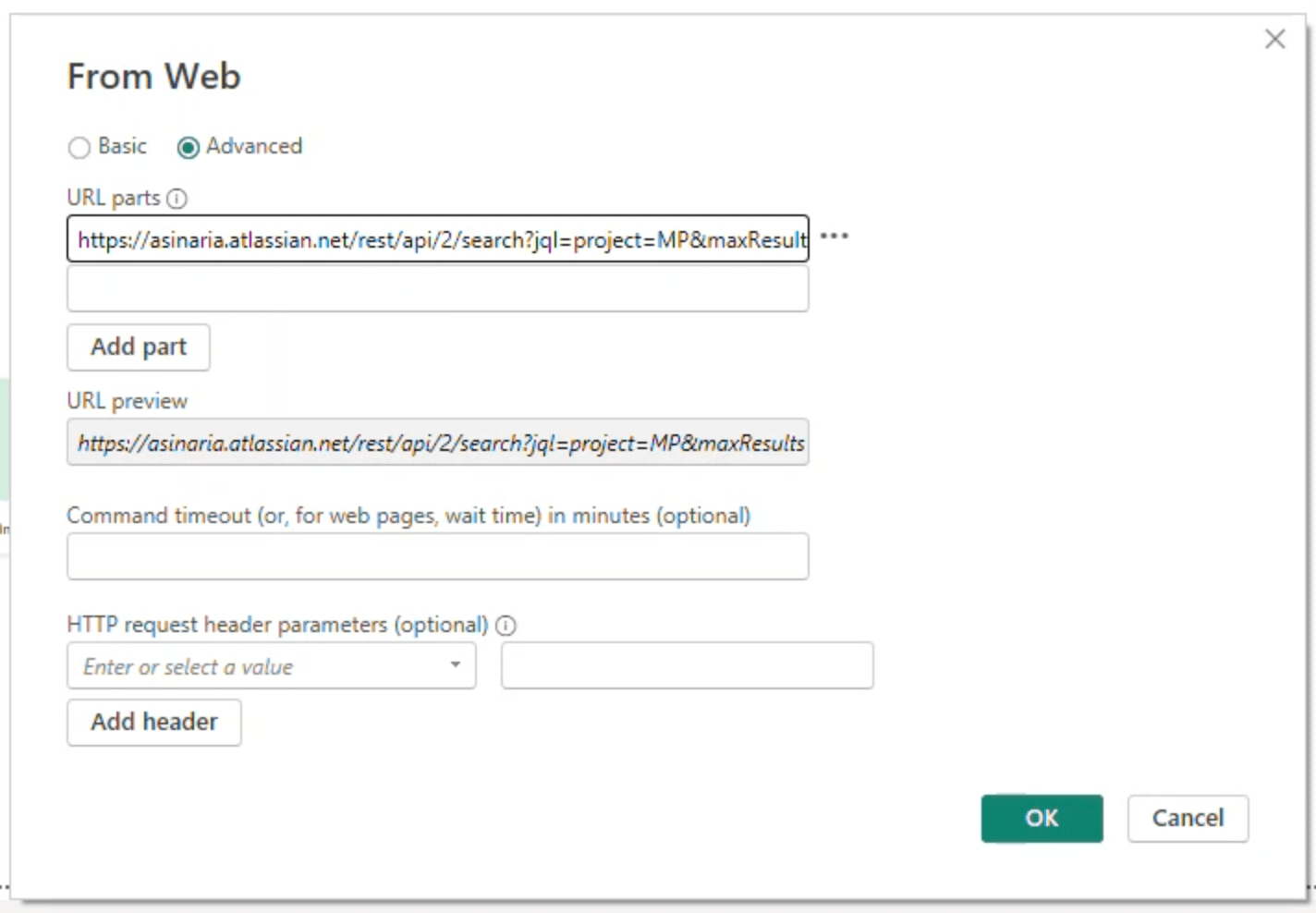Close the From Web dialog with the X

[x=1275, y=39]
